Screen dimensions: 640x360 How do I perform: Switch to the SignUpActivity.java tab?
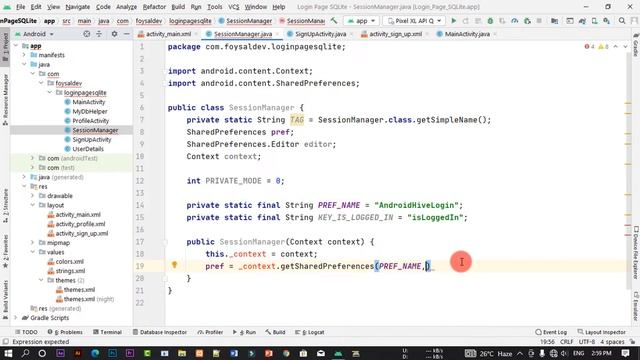320,34
